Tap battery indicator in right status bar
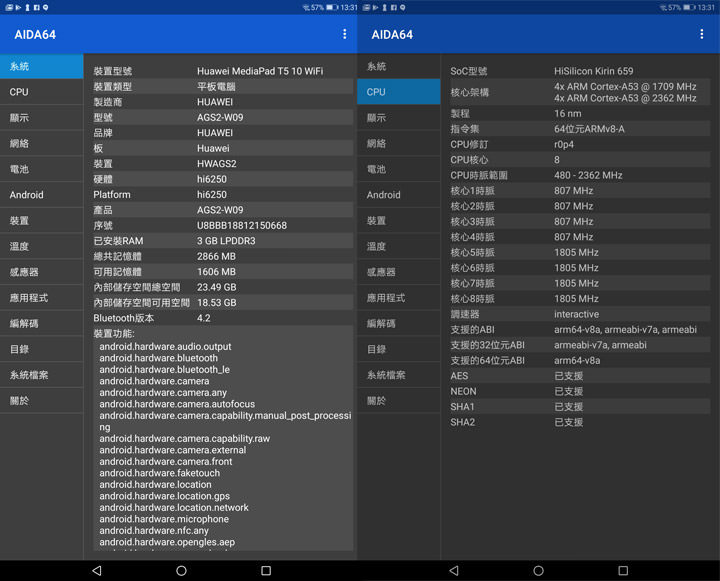720x581 pixels. (689, 7)
